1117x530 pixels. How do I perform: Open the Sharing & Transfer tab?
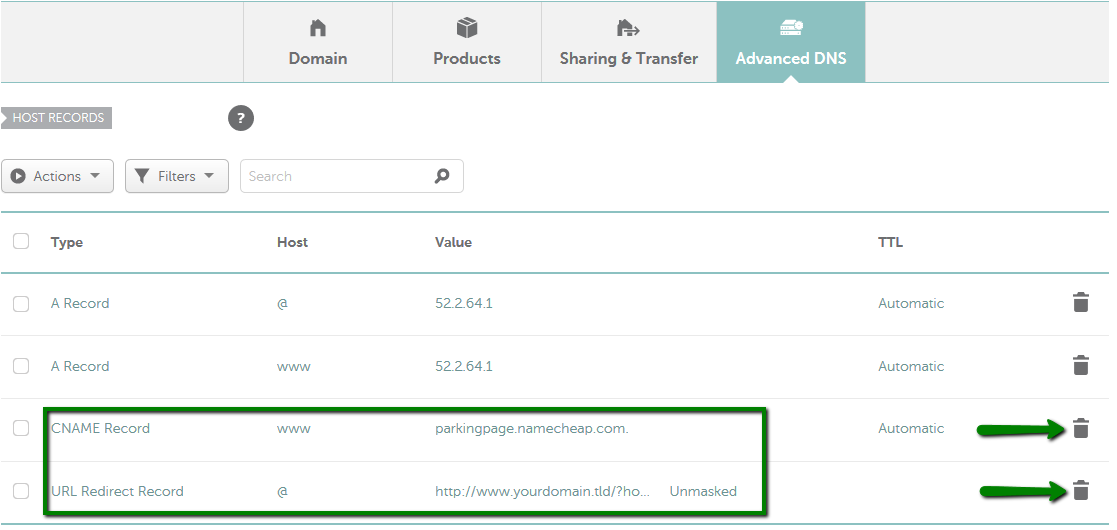(x=629, y=42)
